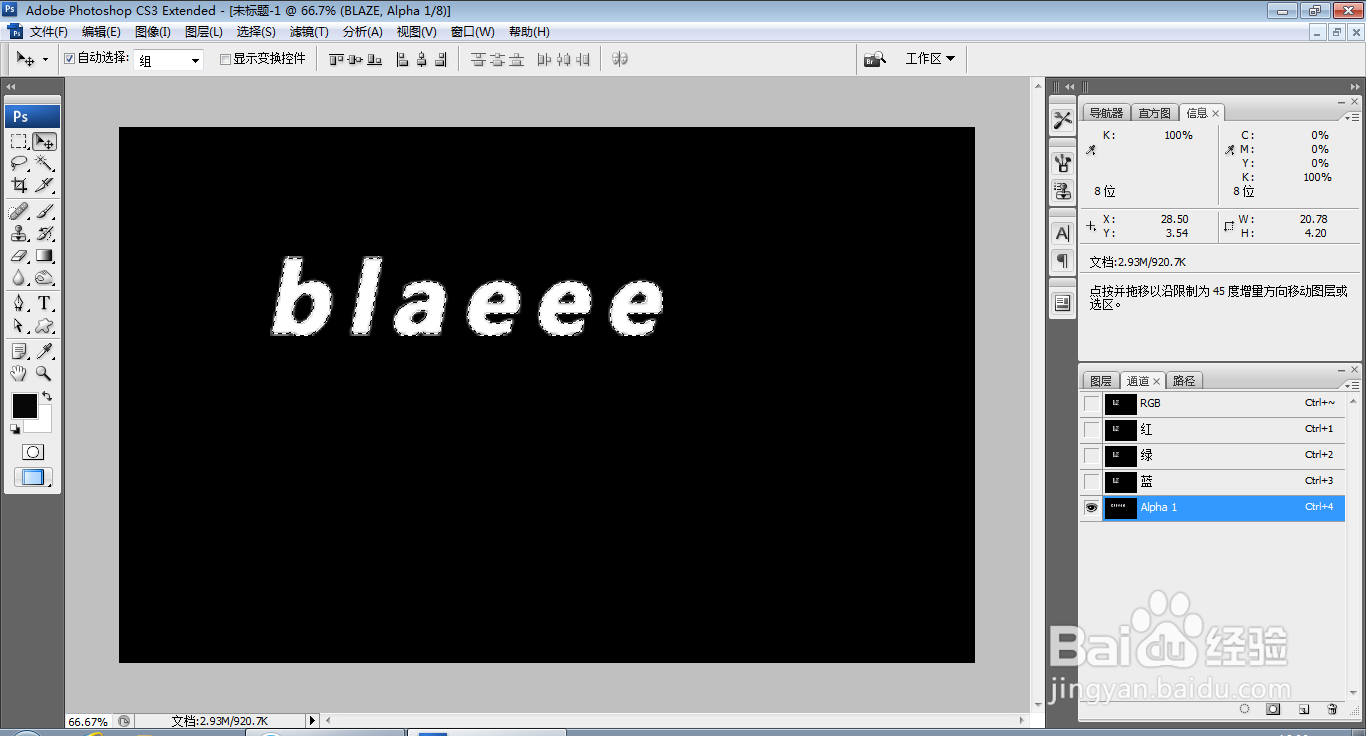1366x736 pixels.
Task: Align horizontal centers in options bar
Action: click(x=423, y=59)
